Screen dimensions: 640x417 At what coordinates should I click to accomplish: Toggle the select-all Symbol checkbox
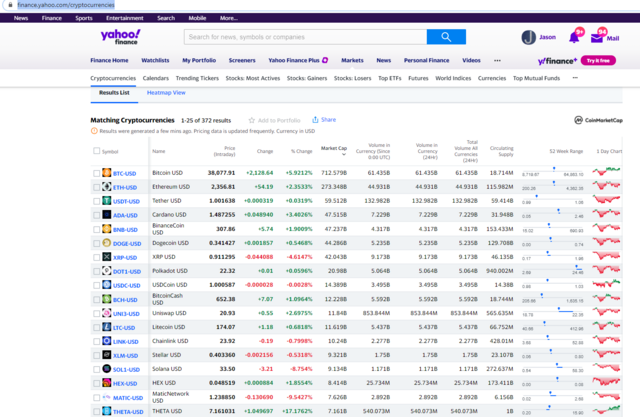pos(96,151)
